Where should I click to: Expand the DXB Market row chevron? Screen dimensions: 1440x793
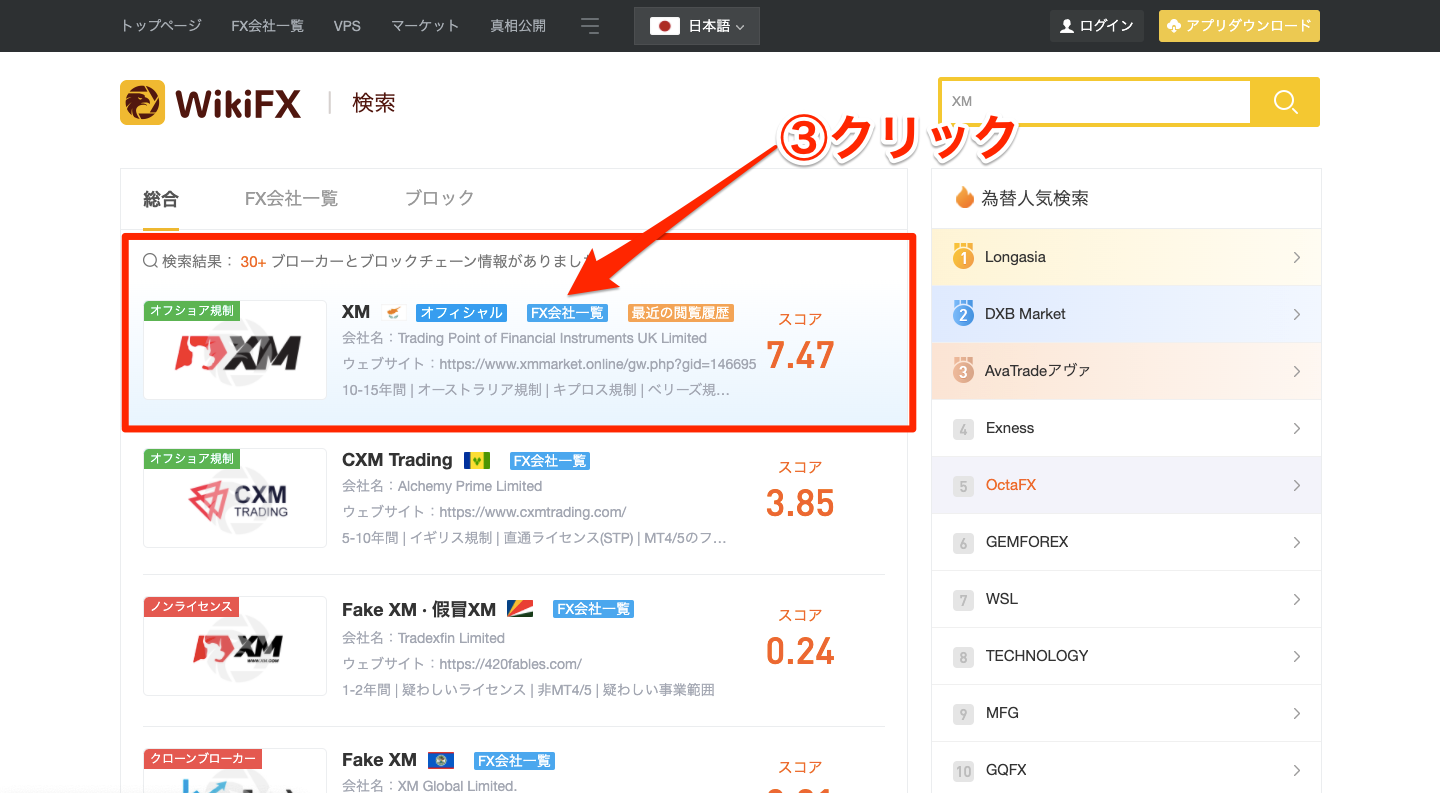(1297, 314)
